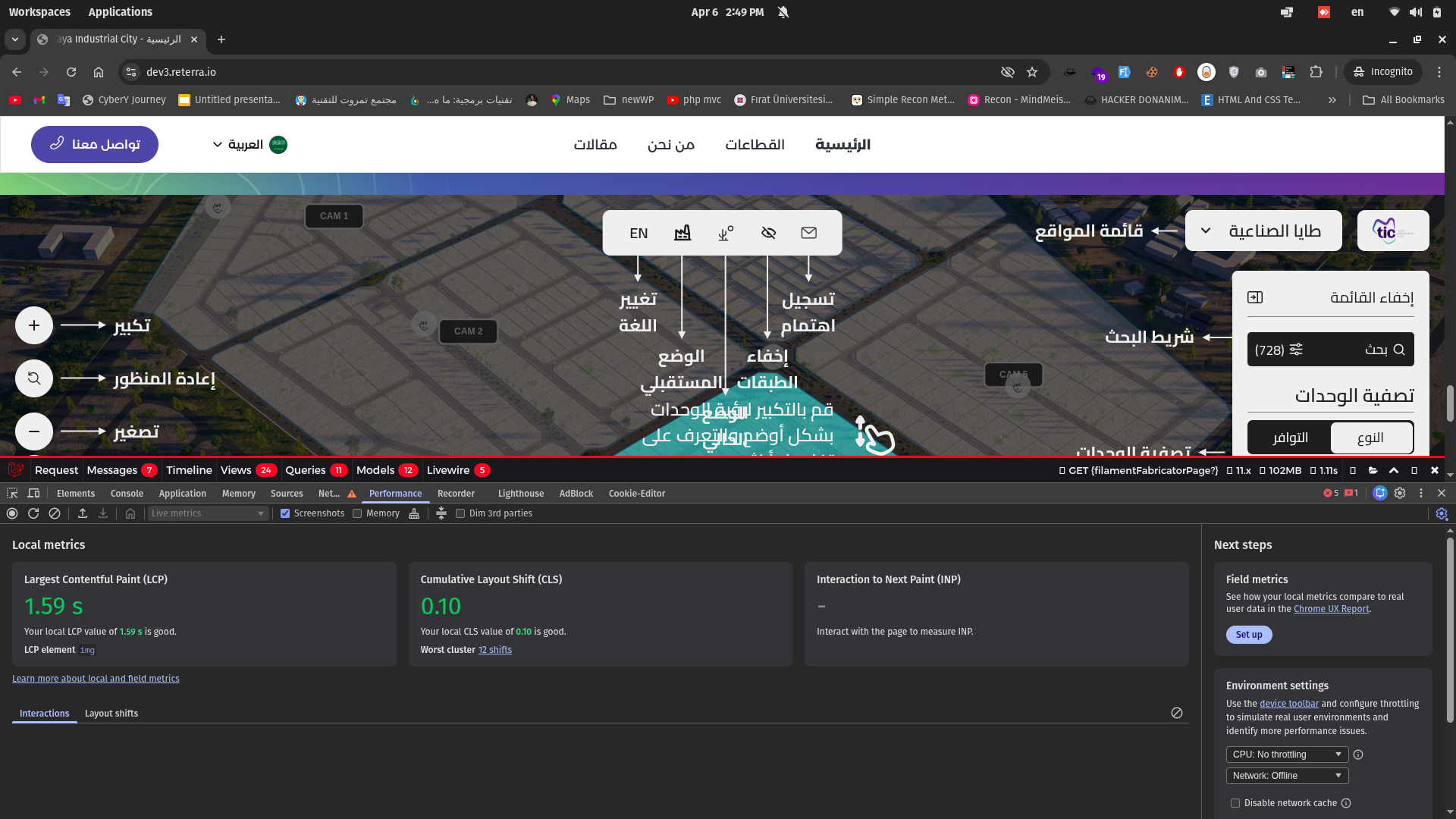Check Disable network cache option
The height and width of the screenshot is (819, 1456).
(x=1235, y=803)
